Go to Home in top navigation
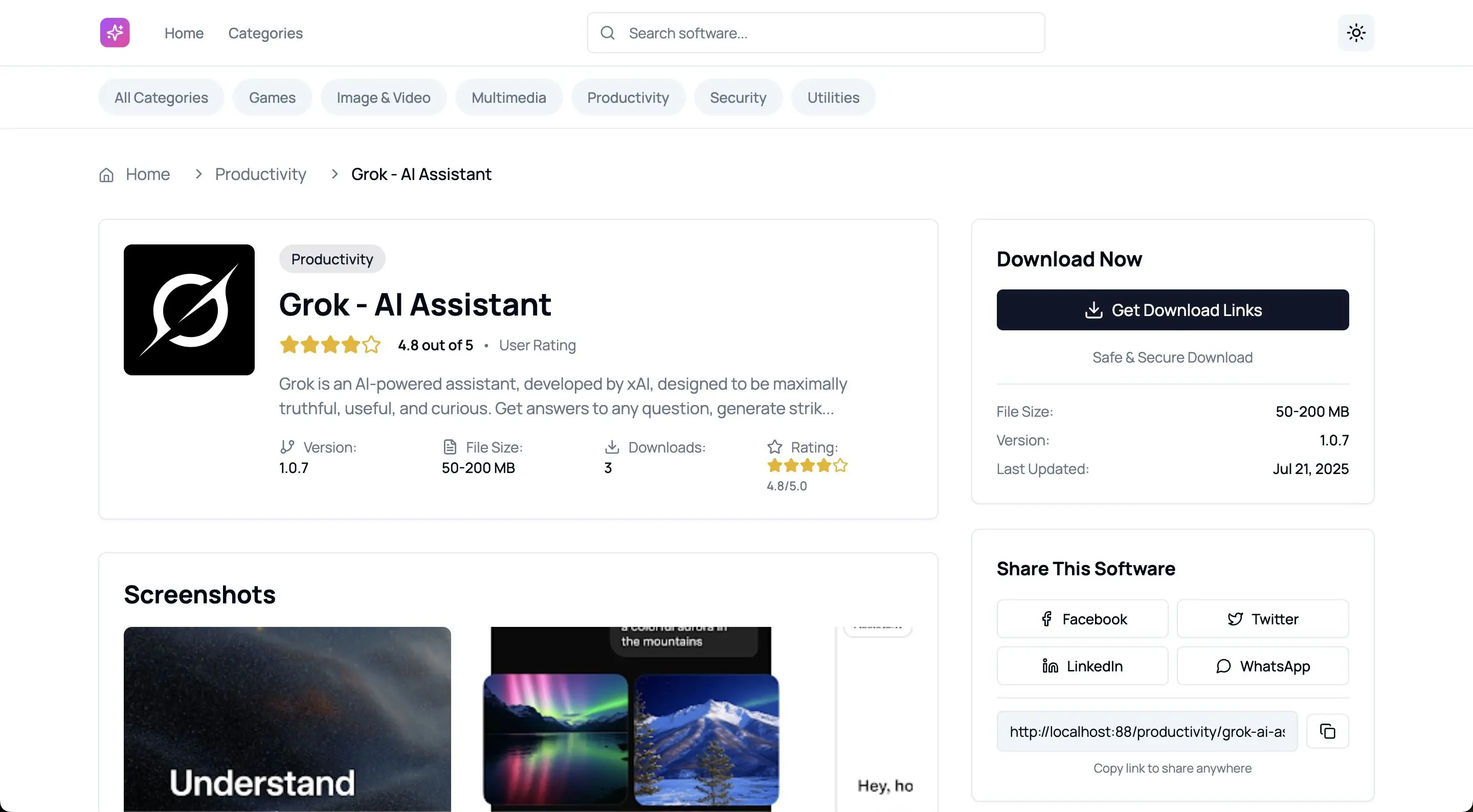The width and height of the screenshot is (1473, 812). [x=184, y=33]
